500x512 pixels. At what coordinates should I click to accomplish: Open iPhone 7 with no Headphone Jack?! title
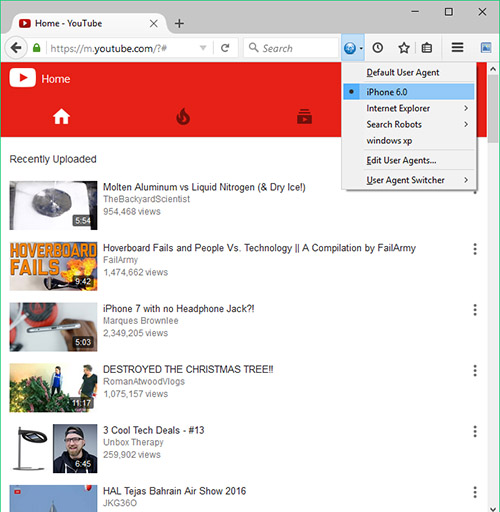point(179,309)
